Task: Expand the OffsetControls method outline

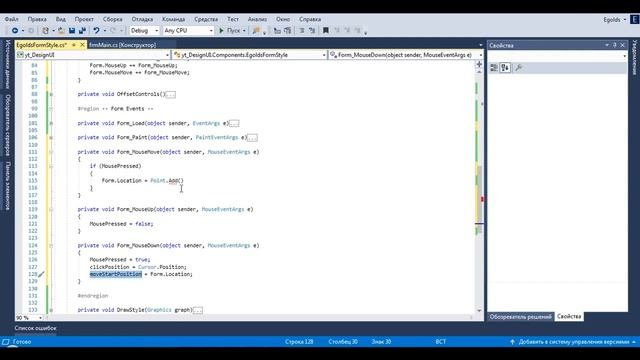Action: coord(51,94)
